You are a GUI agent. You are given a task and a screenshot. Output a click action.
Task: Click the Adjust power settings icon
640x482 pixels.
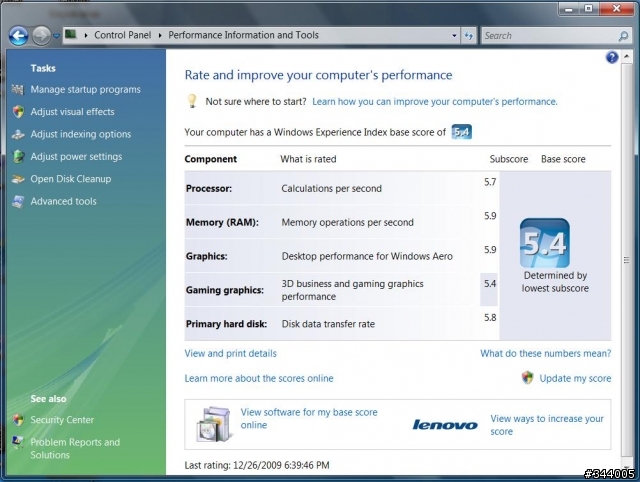point(18,156)
